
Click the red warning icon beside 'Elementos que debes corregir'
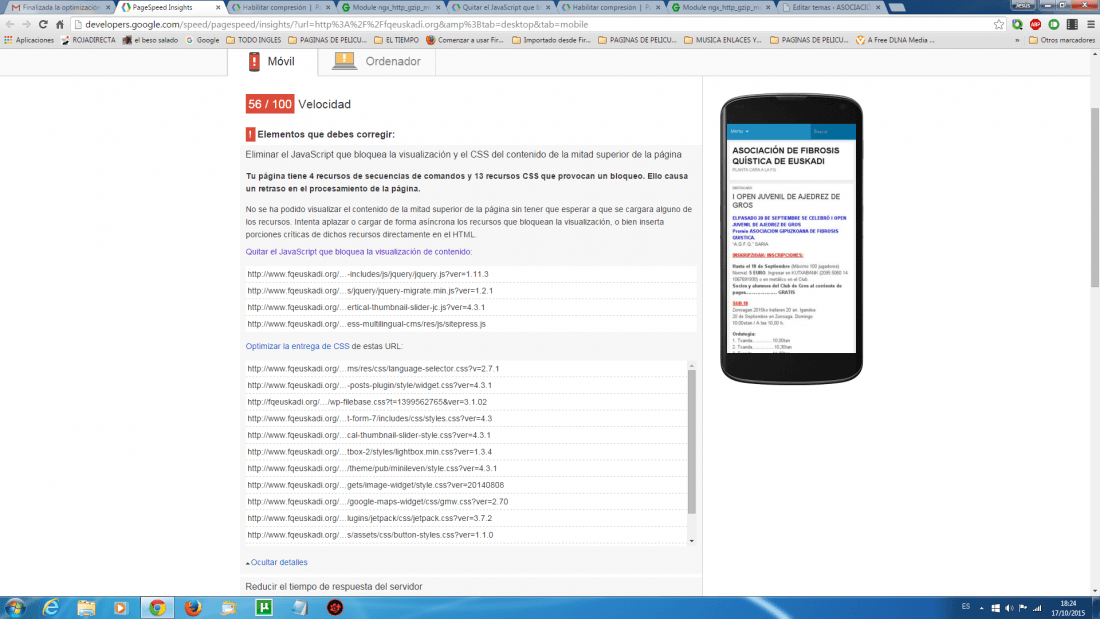pos(250,135)
